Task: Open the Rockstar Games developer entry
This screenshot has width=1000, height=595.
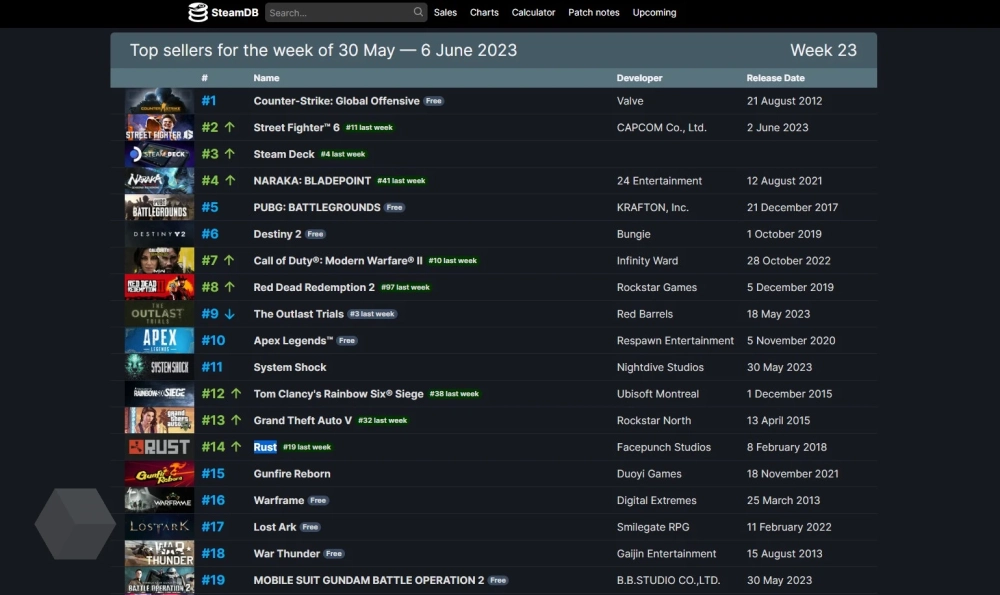Action: [657, 288]
